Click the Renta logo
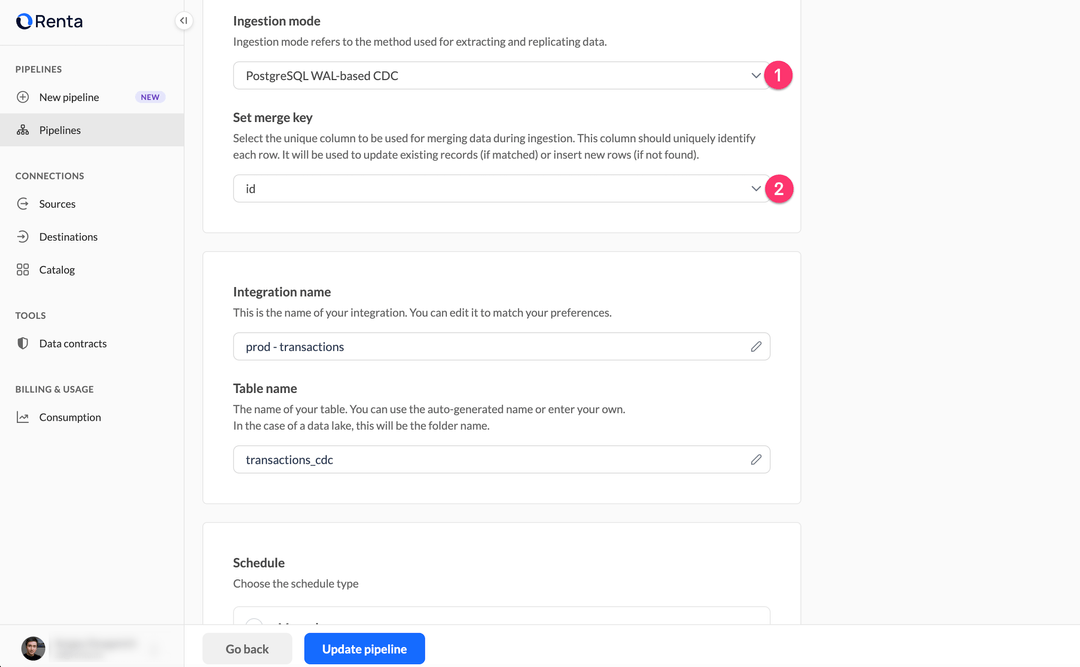1080x667 pixels. pos(49,21)
